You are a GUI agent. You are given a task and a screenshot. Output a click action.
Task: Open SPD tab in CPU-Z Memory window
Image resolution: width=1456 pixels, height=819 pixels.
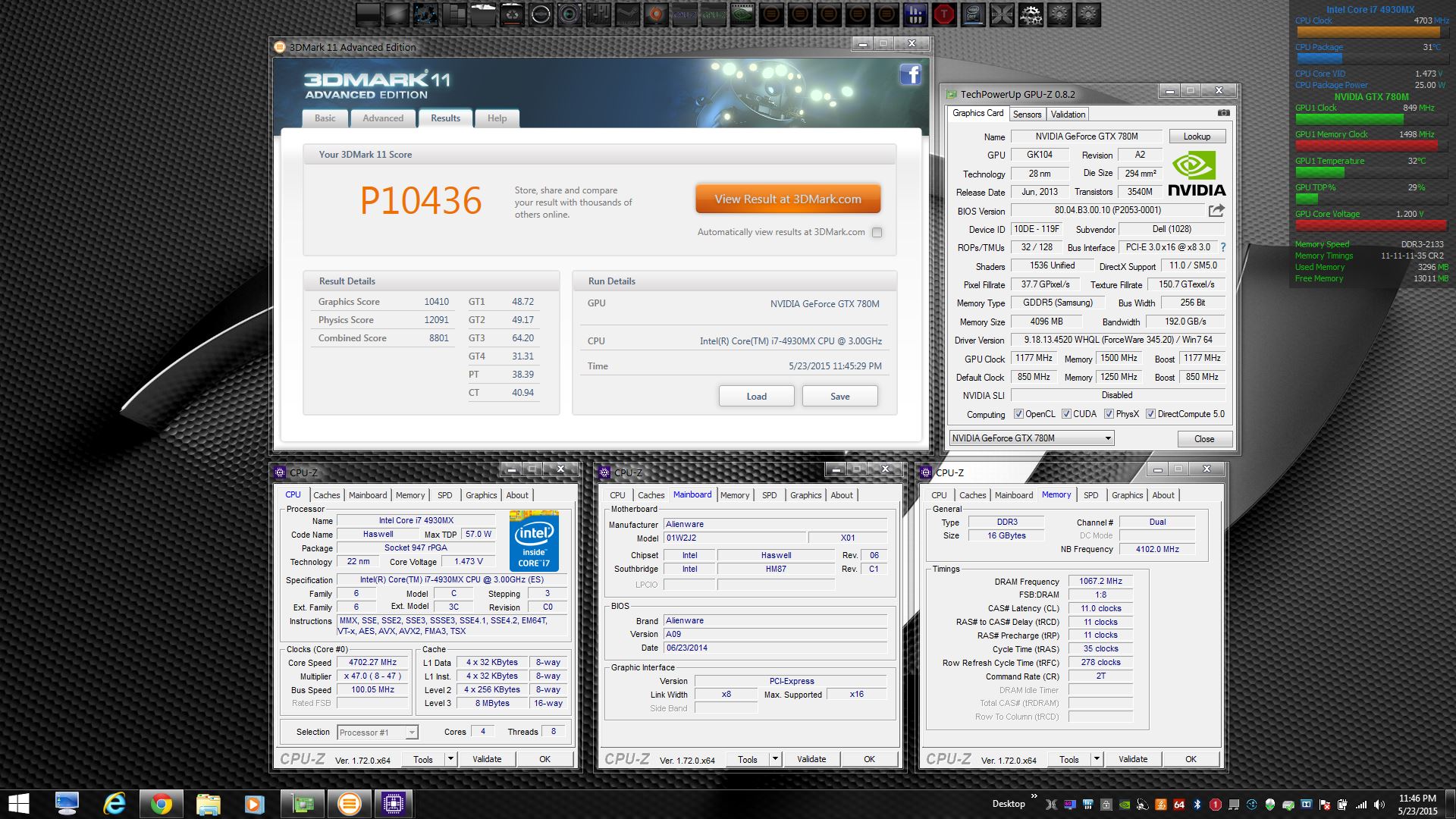[1090, 495]
